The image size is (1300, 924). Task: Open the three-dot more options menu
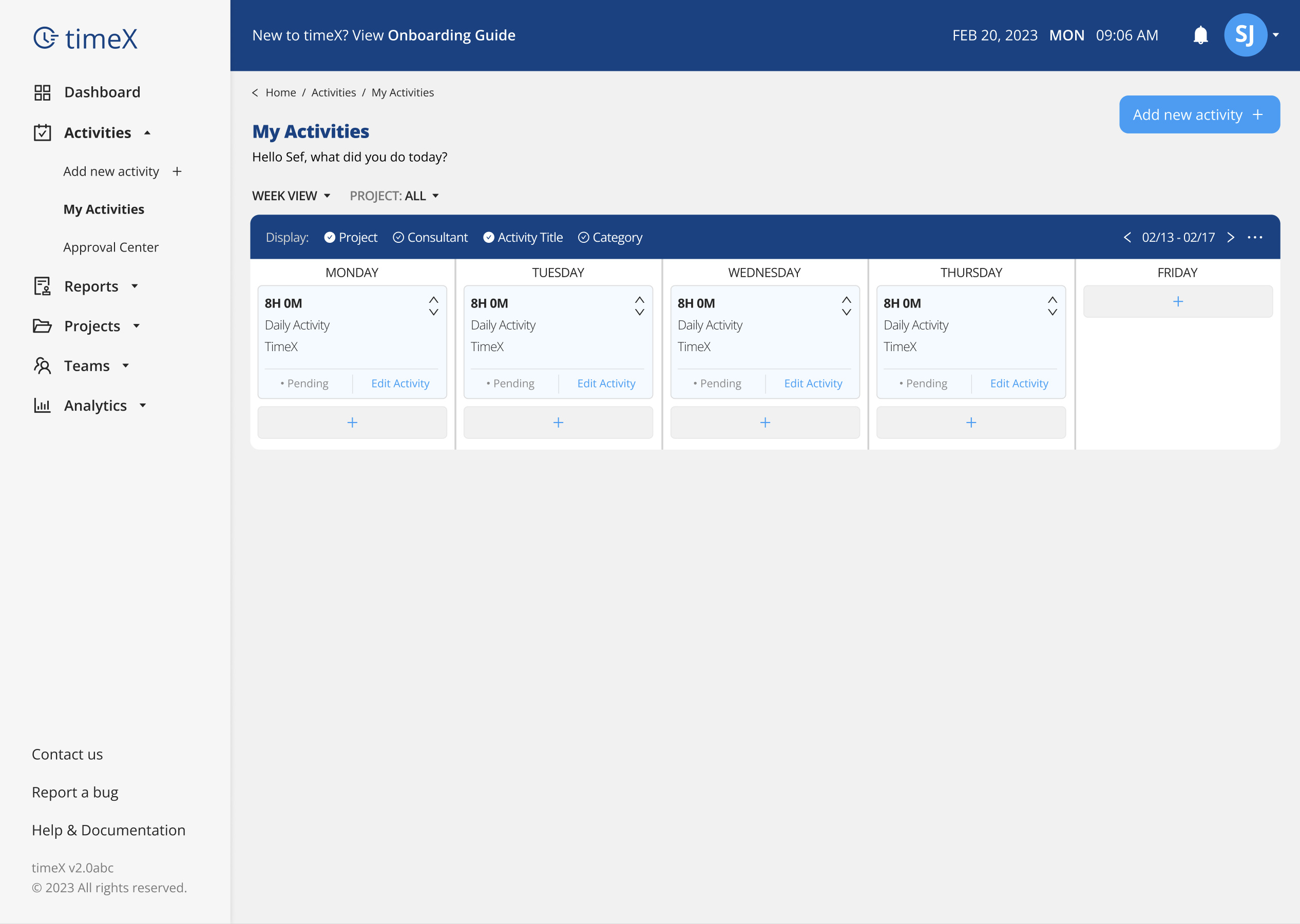1254,237
